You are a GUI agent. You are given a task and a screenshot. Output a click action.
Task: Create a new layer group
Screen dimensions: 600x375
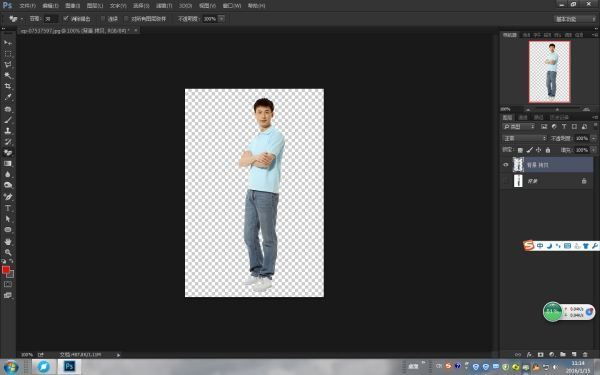[x=562, y=355]
